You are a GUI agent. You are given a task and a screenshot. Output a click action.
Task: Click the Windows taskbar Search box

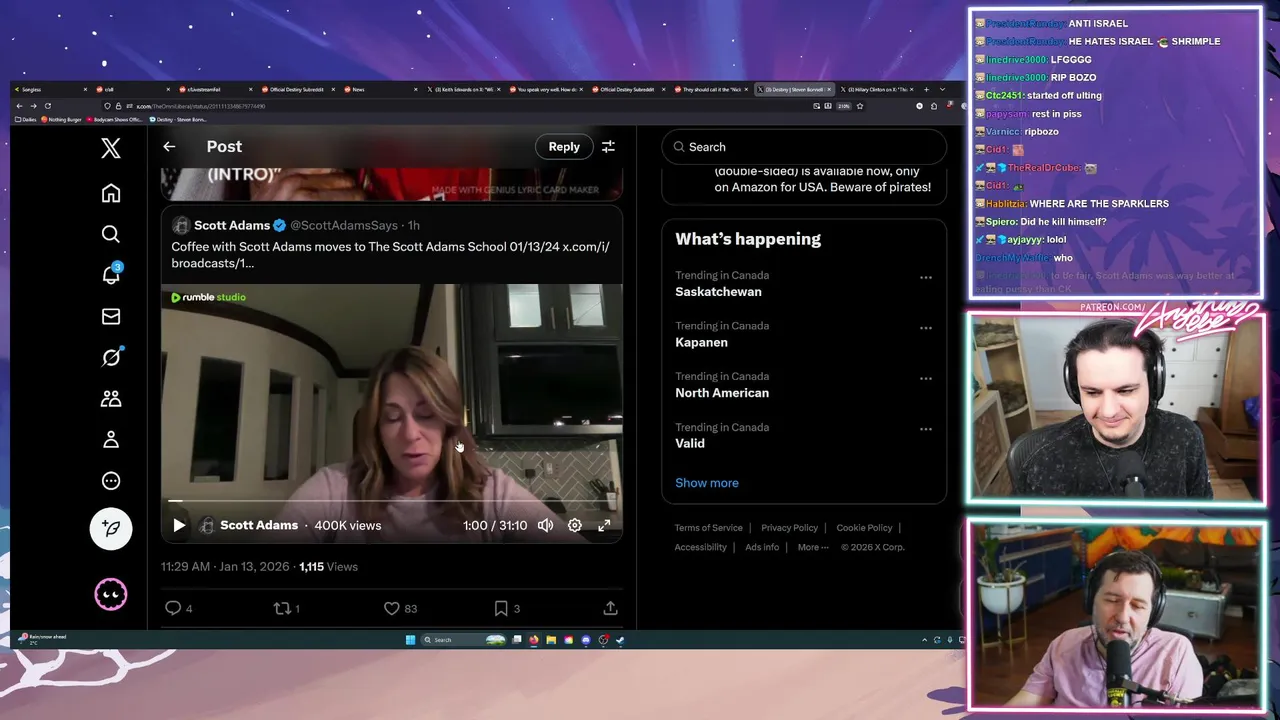[463, 640]
